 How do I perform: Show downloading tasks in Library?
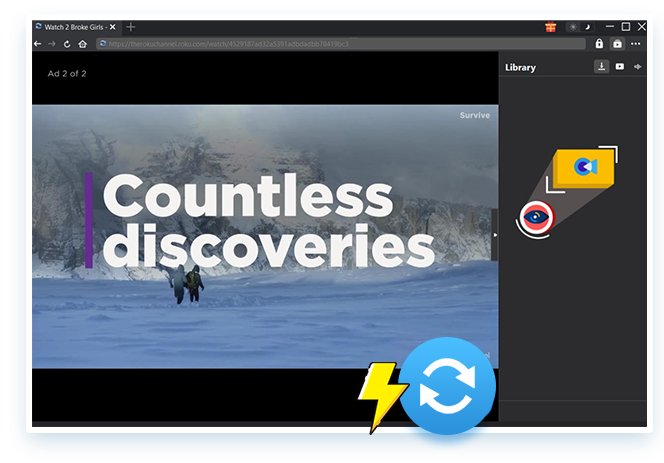(x=601, y=67)
